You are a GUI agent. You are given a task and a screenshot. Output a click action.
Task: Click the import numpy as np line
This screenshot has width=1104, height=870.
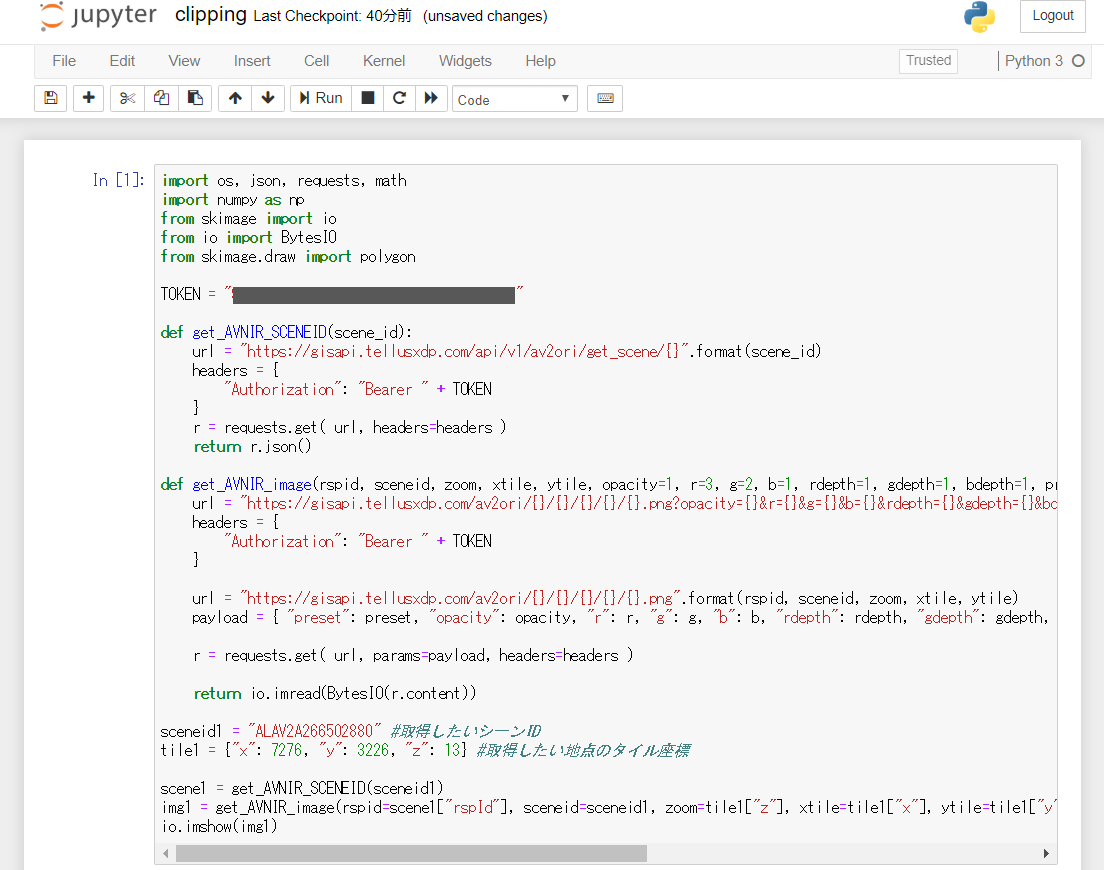pos(233,200)
